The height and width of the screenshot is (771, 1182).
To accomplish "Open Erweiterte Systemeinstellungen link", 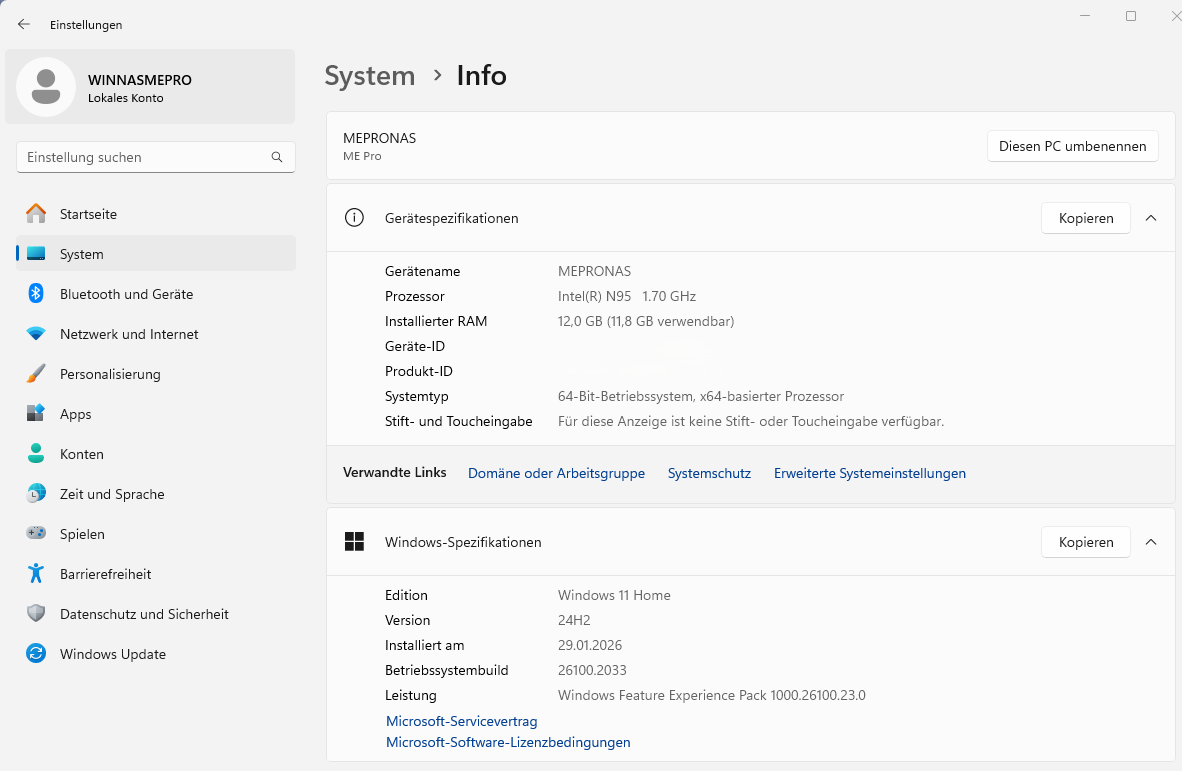I will click(869, 473).
